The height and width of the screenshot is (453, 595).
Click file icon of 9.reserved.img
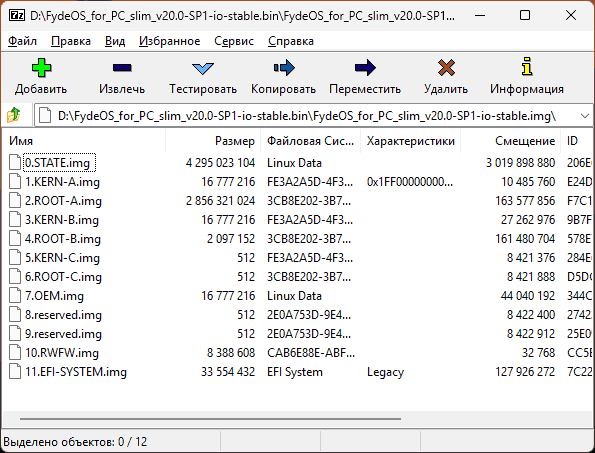[15, 333]
